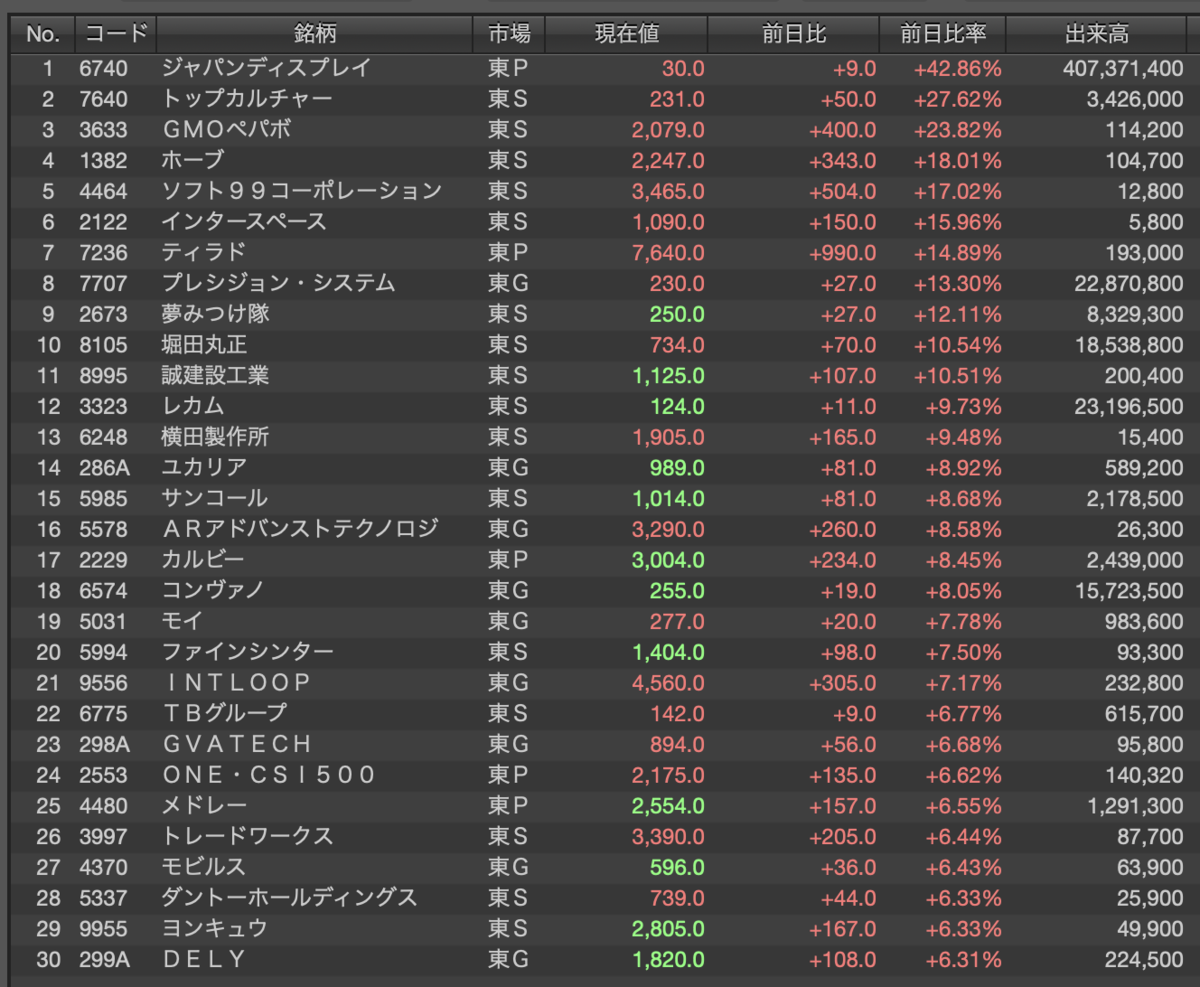Select the ジャパンディスプレイ row name
Image resolution: width=1200 pixels, height=987 pixels.
[266, 68]
